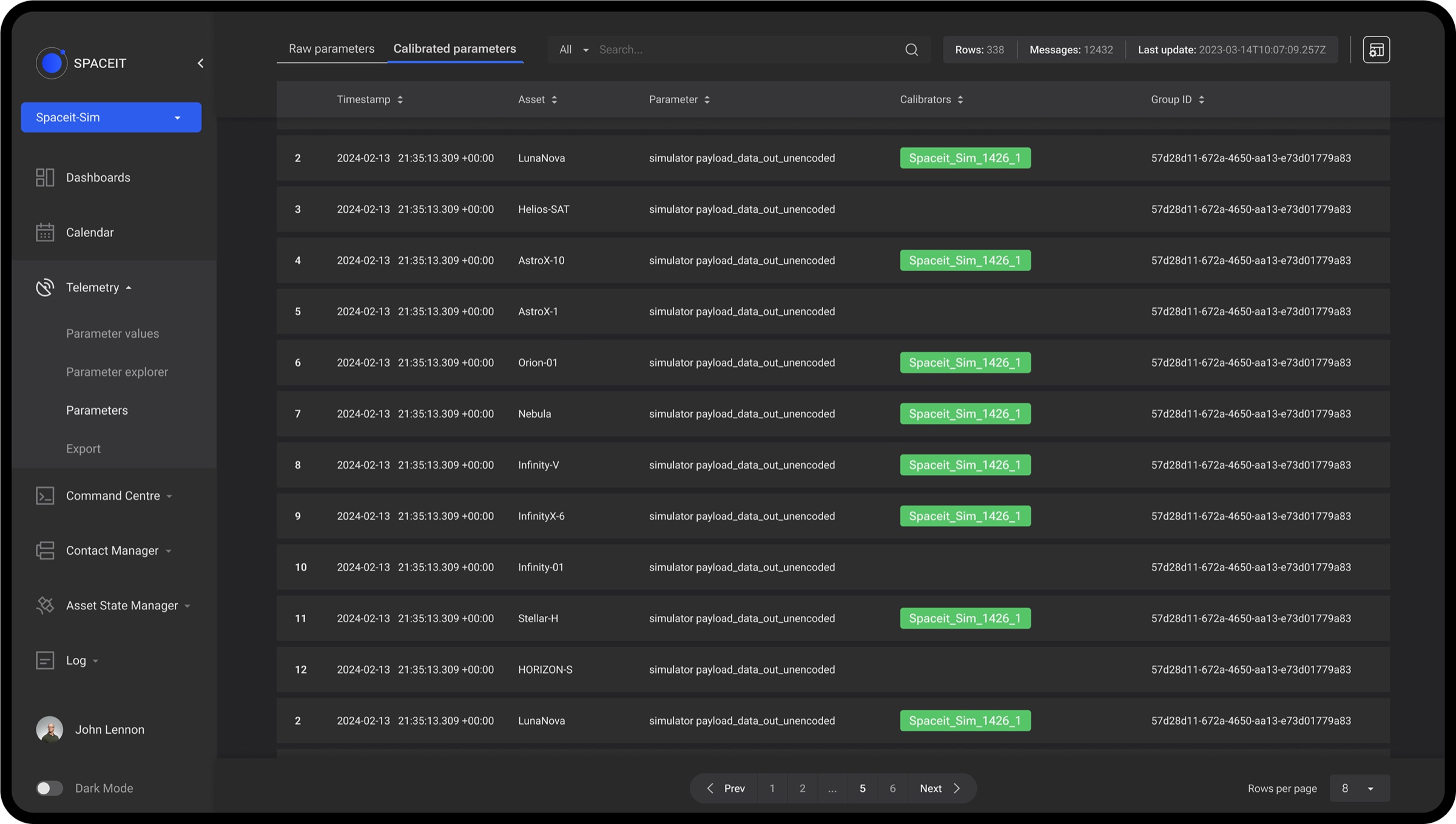This screenshot has height=824, width=1456.
Task: Toggle the Dark Mode switch
Action: 49,788
